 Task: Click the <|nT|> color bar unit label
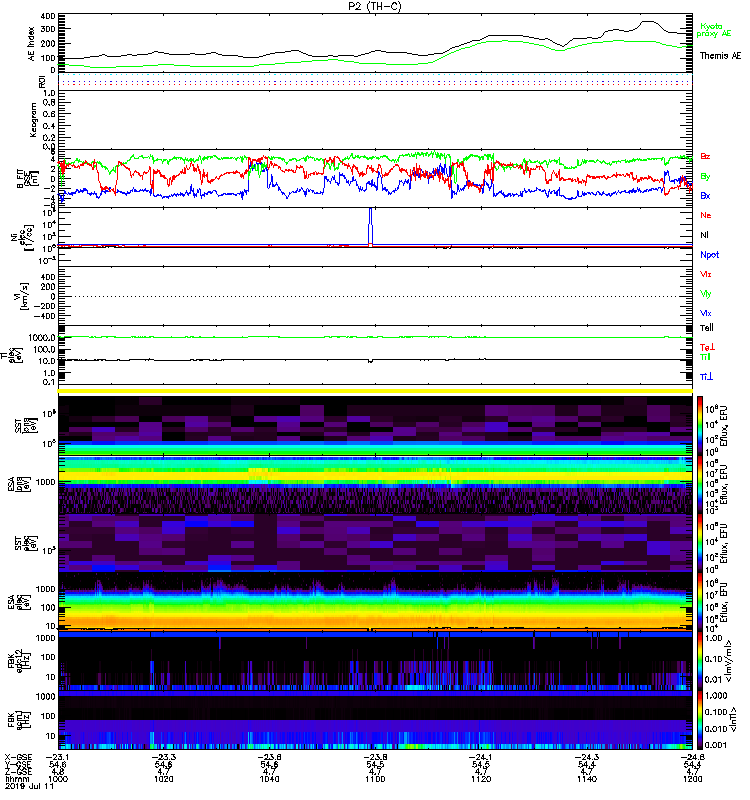[733, 719]
